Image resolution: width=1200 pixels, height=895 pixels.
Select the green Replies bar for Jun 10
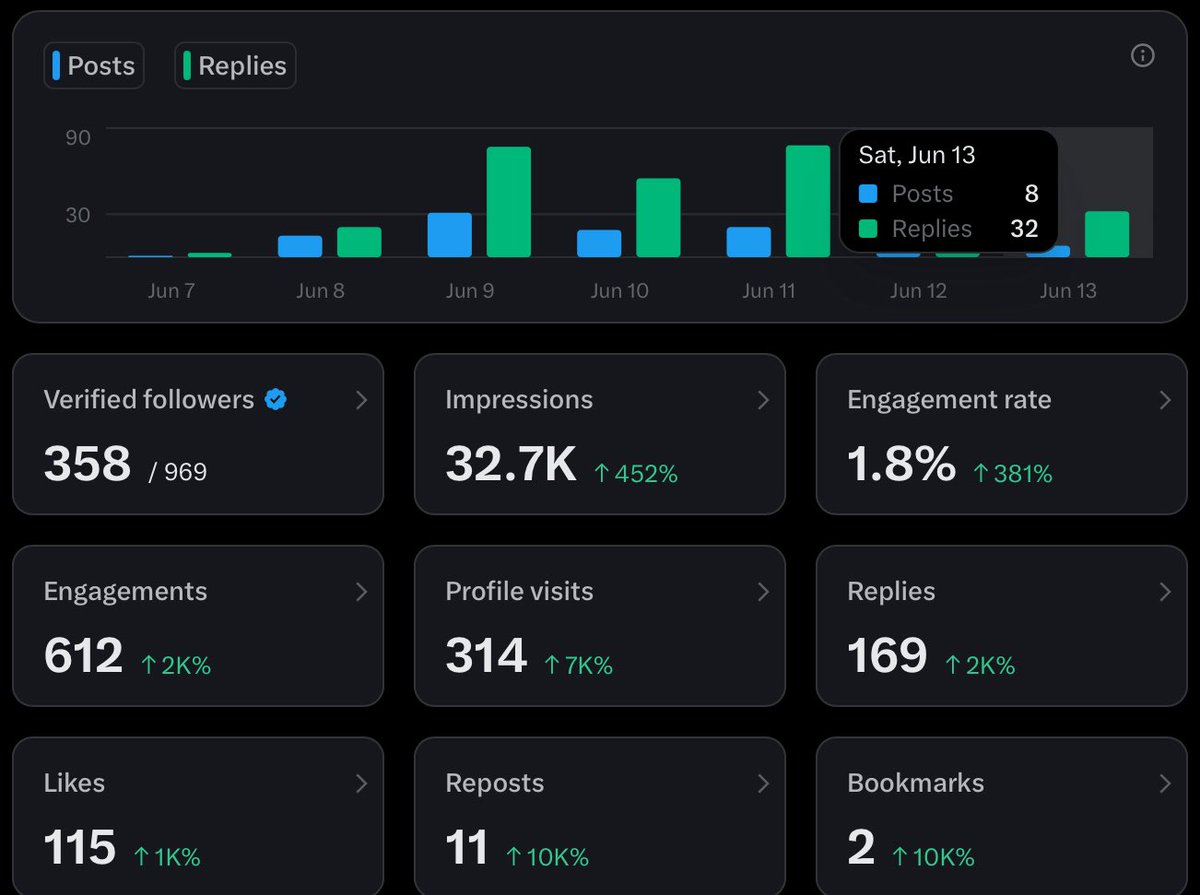(658, 218)
